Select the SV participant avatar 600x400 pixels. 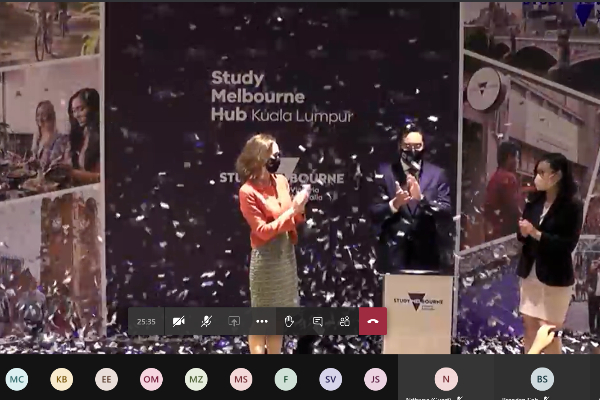pos(331,379)
